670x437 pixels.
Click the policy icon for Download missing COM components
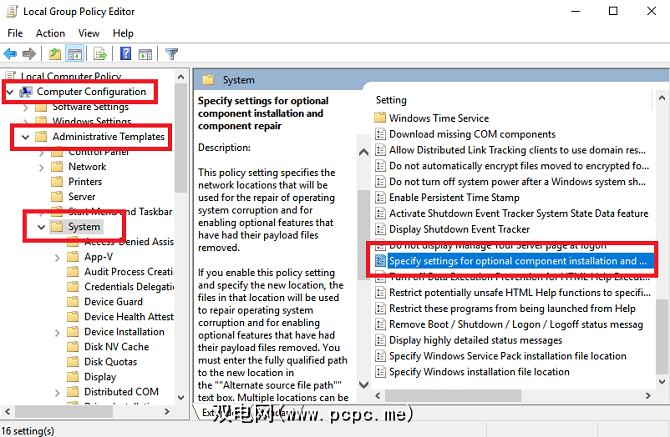380,134
